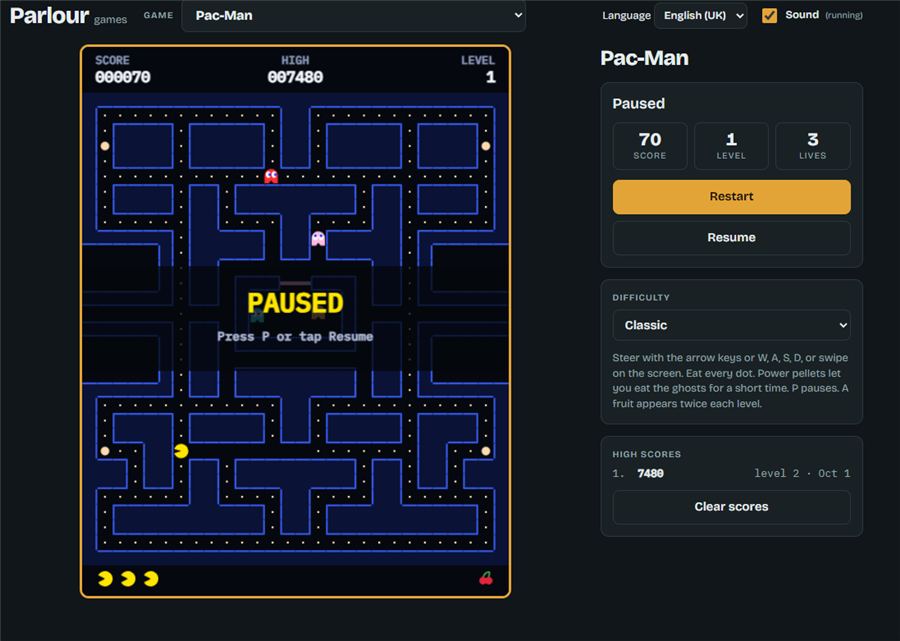Click the red ghost in the maze
This screenshot has width=900, height=641.
(x=271, y=176)
